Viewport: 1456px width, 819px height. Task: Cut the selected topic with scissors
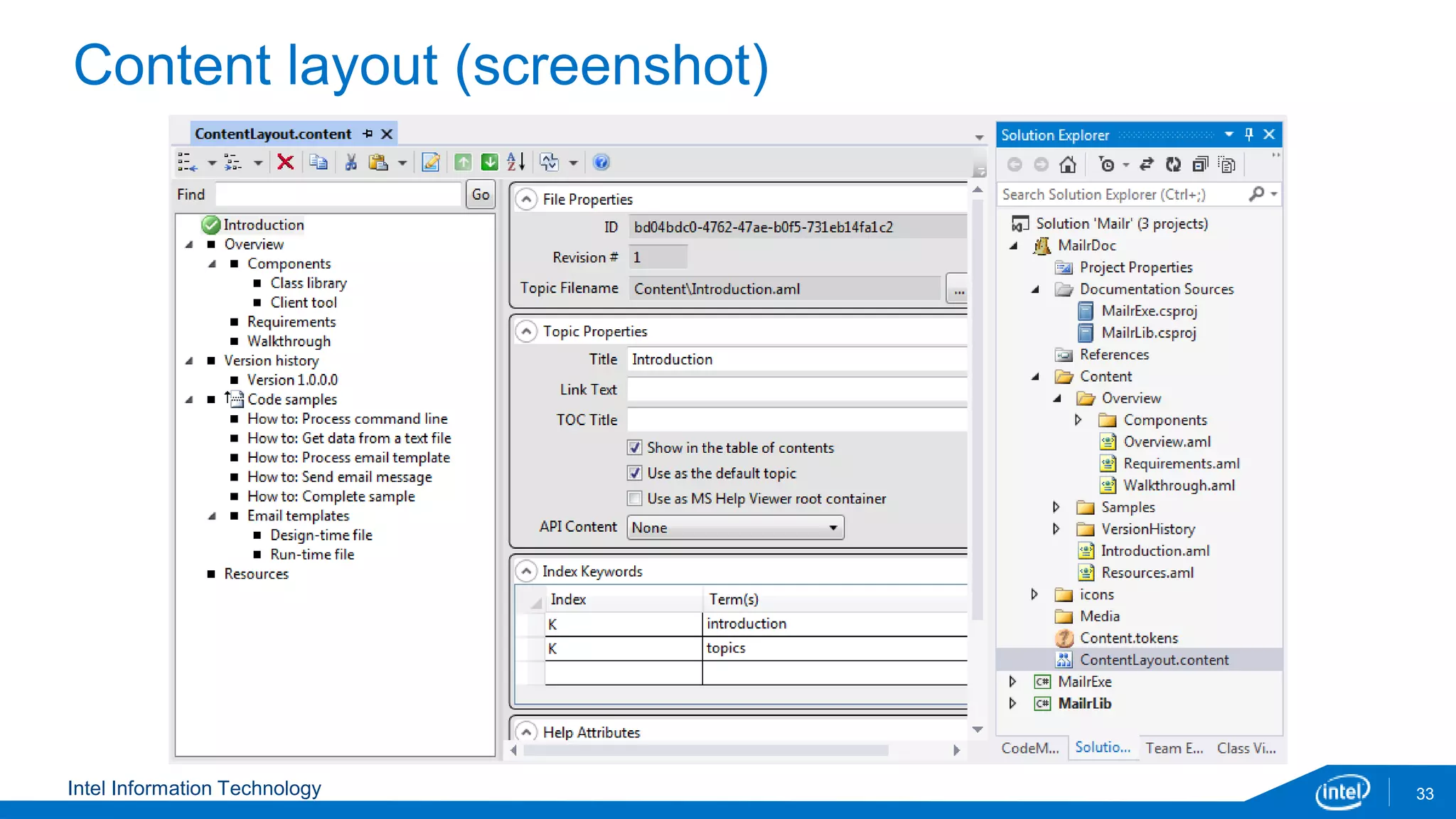(x=350, y=163)
